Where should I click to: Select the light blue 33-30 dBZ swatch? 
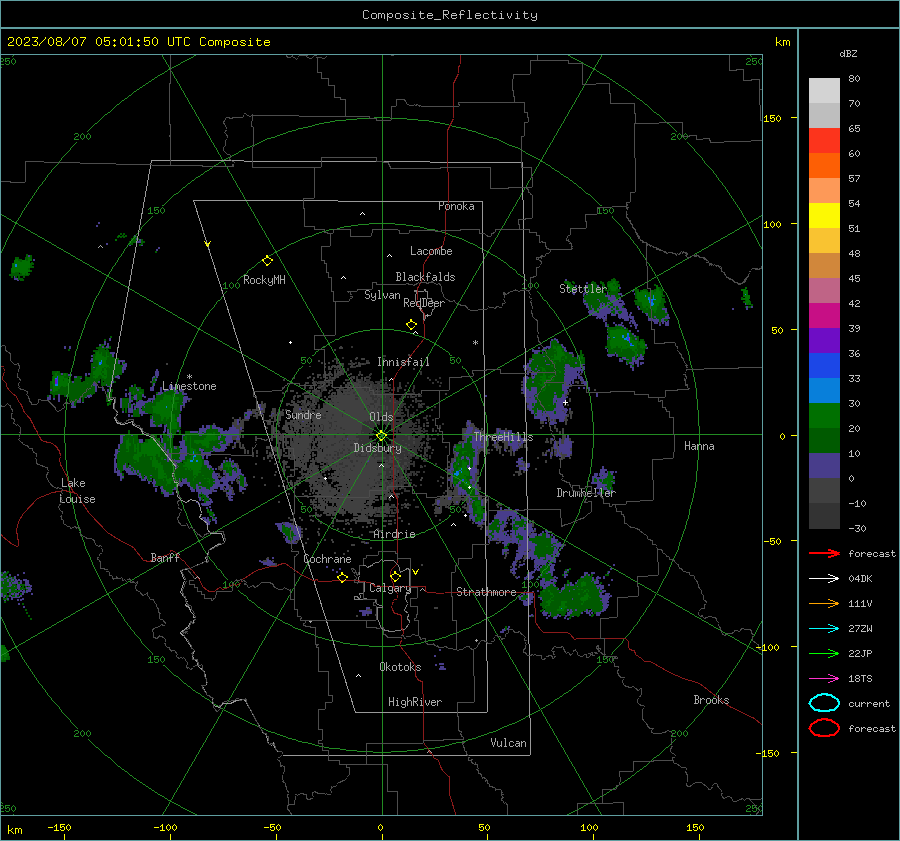click(824, 390)
